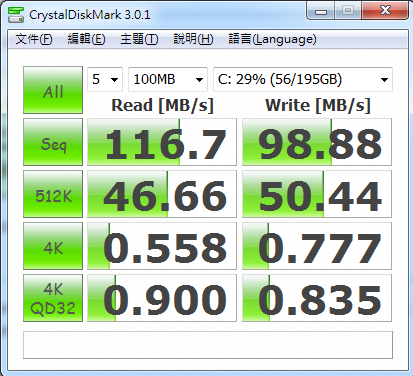Close the CrystalDiskMark window
This screenshot has height=376, width=413.
click(x=385, y=11)
